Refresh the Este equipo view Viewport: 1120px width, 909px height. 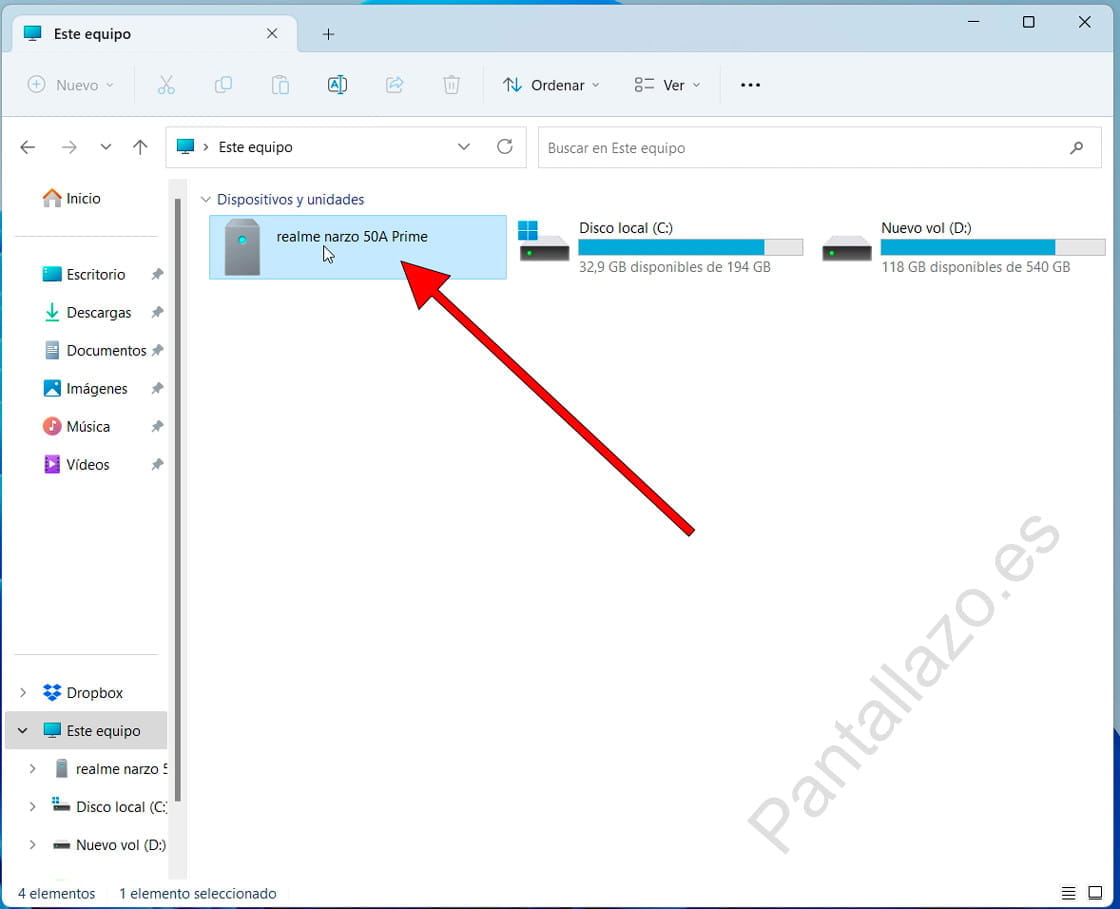tap(505, 147)
